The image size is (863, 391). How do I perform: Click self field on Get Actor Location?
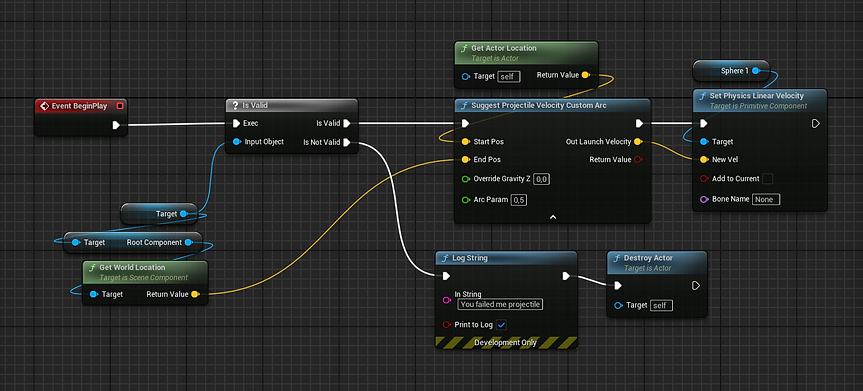point(509,77)
